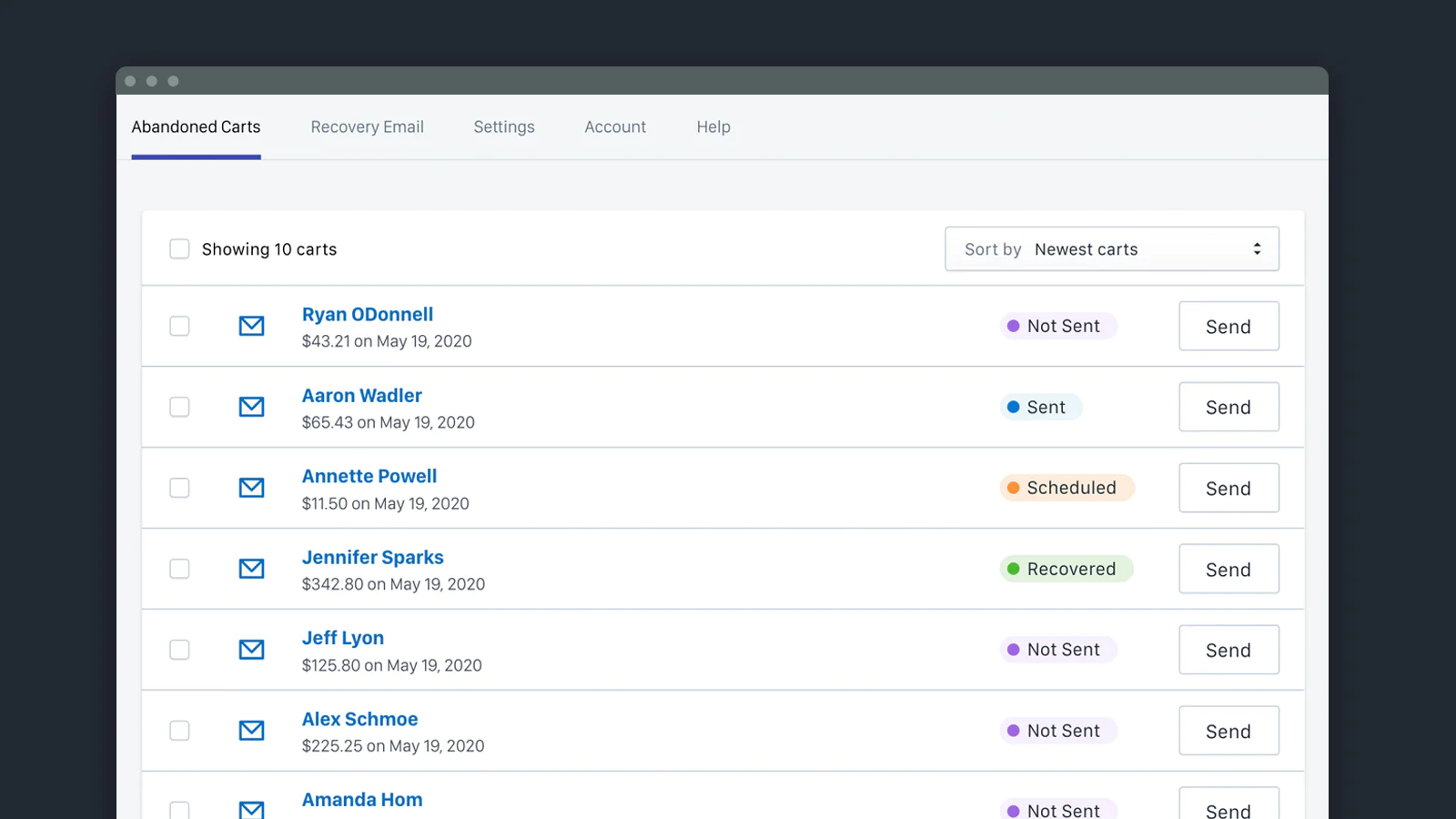The image size is (1456, 819).
Task: Tick the checkbox for Annette Powell
Action: [x=179, y=488]
